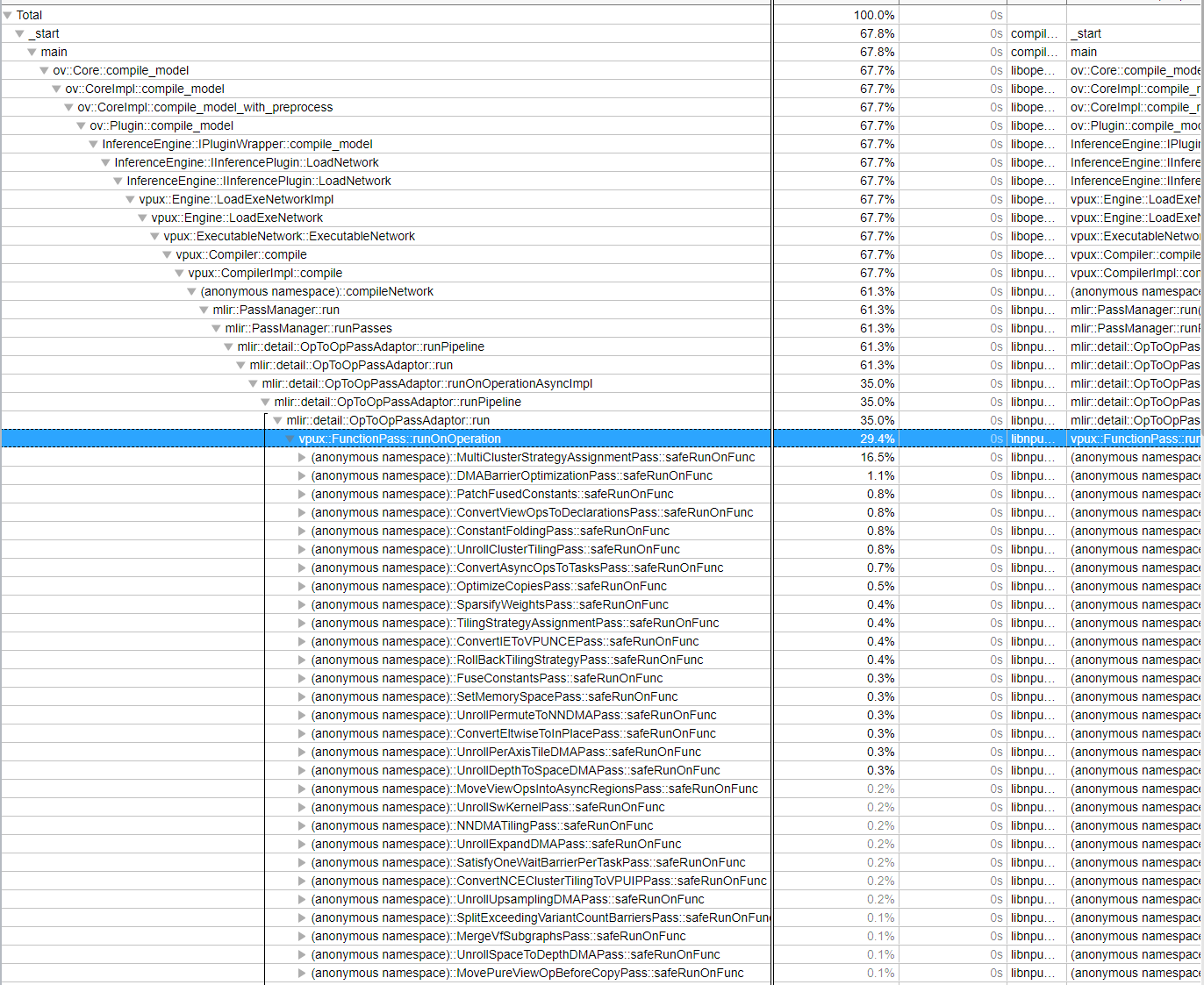This screenshot has width=1204, height=985.
Task: Collapse the main function node
Action: (x=32, y=52)
